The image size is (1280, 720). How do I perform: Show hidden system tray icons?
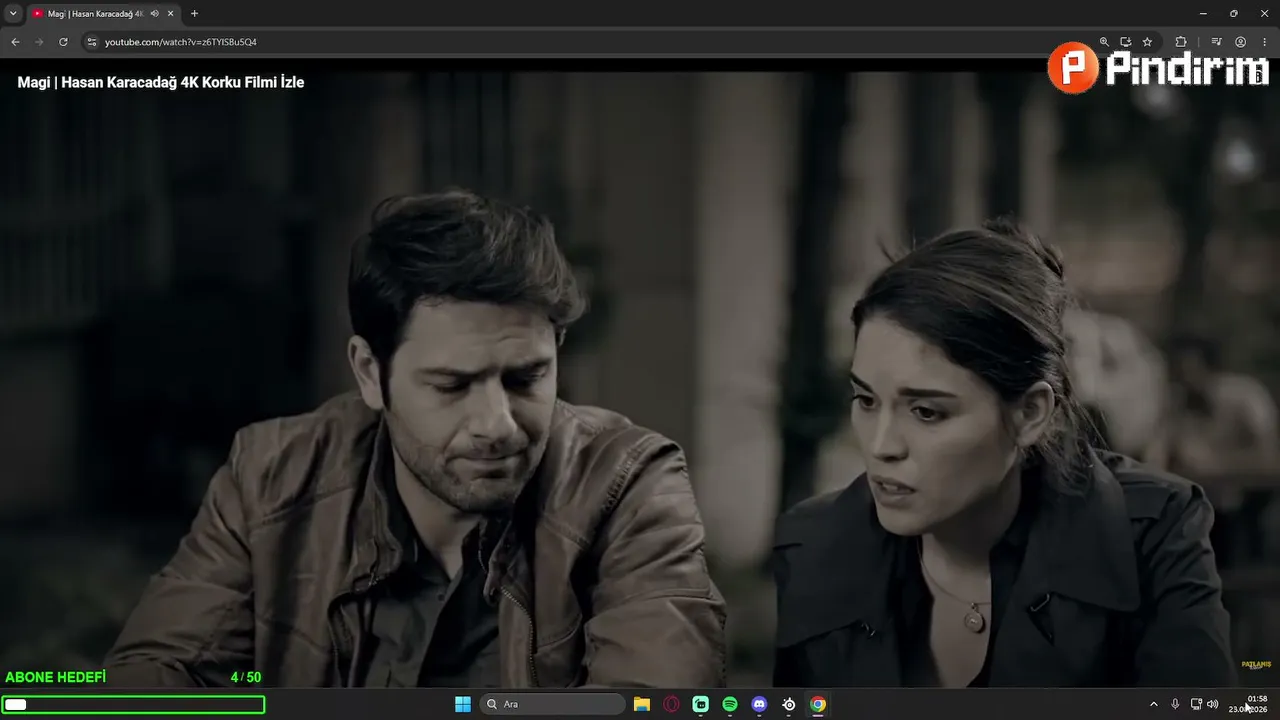tap(1153, 704)
